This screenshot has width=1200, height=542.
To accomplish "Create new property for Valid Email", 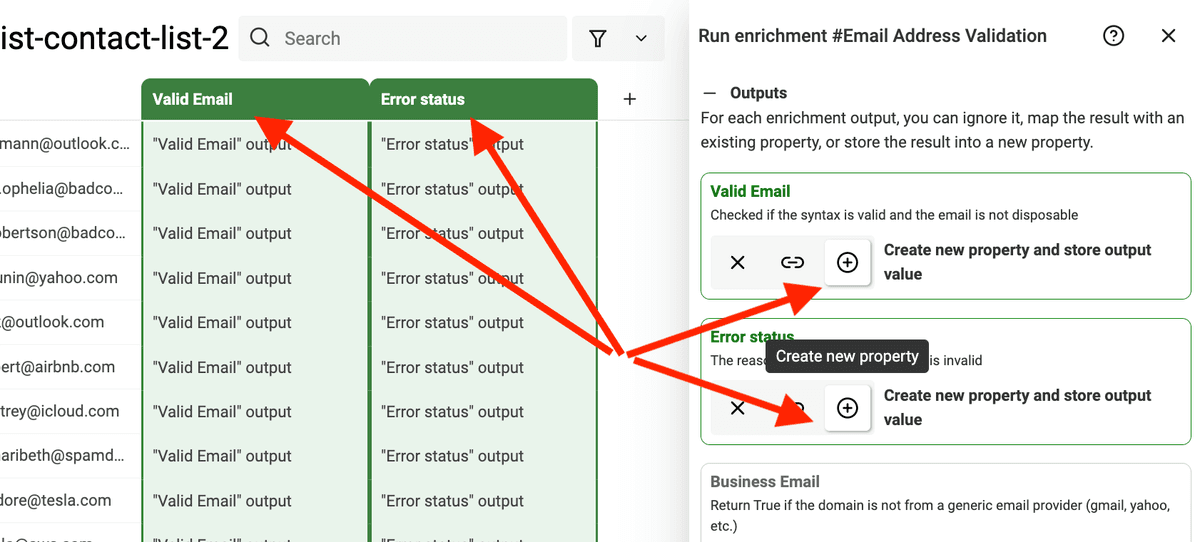I will [x=847, y=262].
